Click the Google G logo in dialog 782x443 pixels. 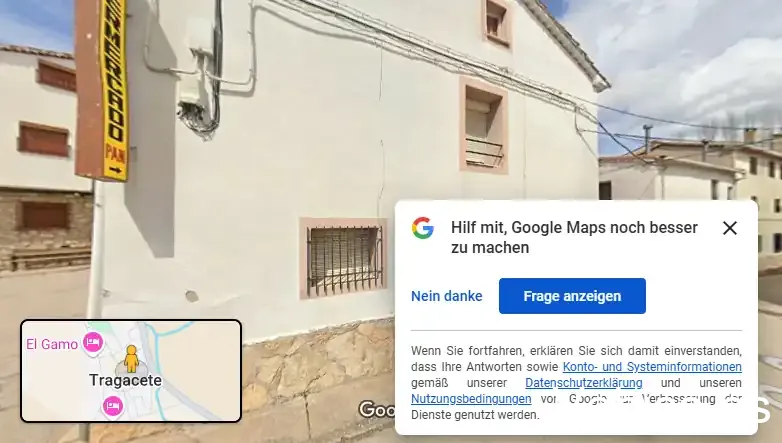(422, 228)
